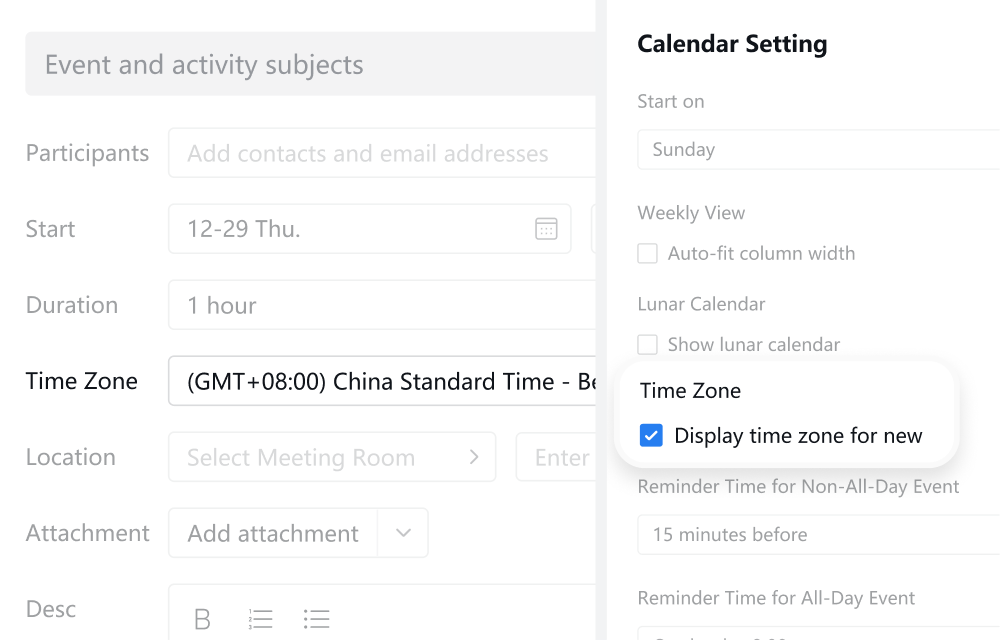Focus the Event and activity subjects field

coord(311,64)
